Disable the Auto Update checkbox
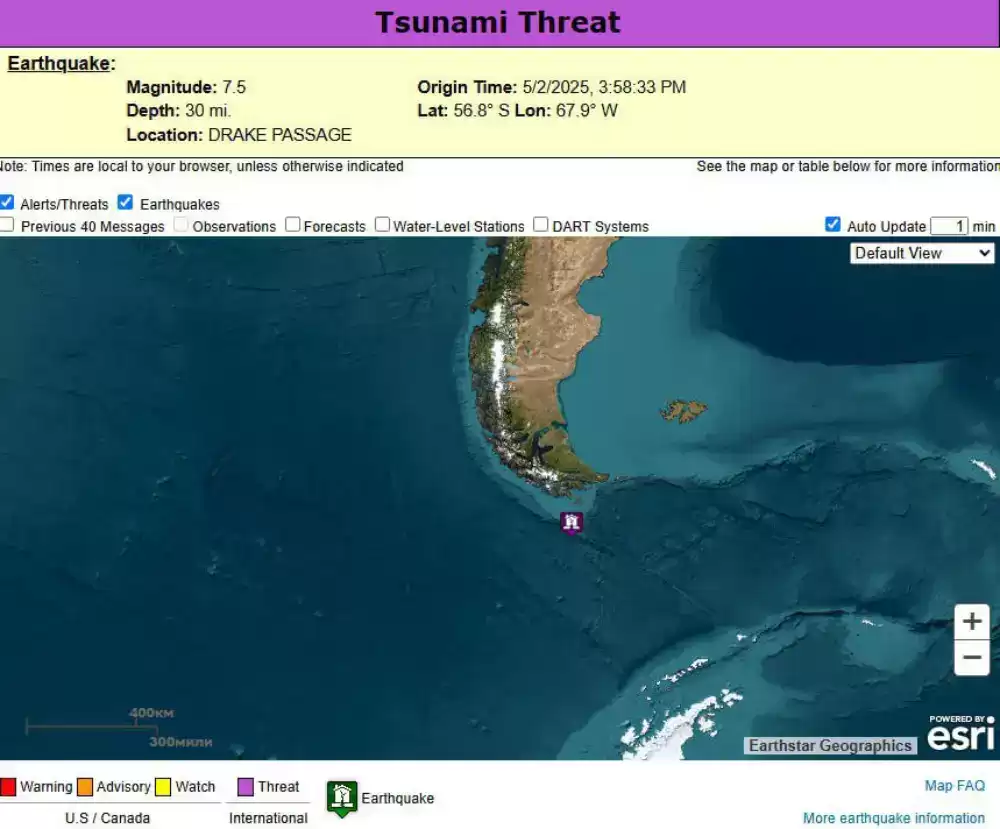This screenshot has width=1000, height=829. click(x=832, y=225)
